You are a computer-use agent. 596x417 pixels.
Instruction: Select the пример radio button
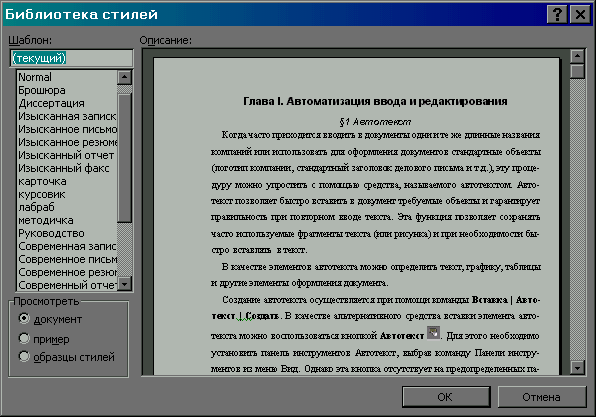pyautogui.click(x=24, y=338)
